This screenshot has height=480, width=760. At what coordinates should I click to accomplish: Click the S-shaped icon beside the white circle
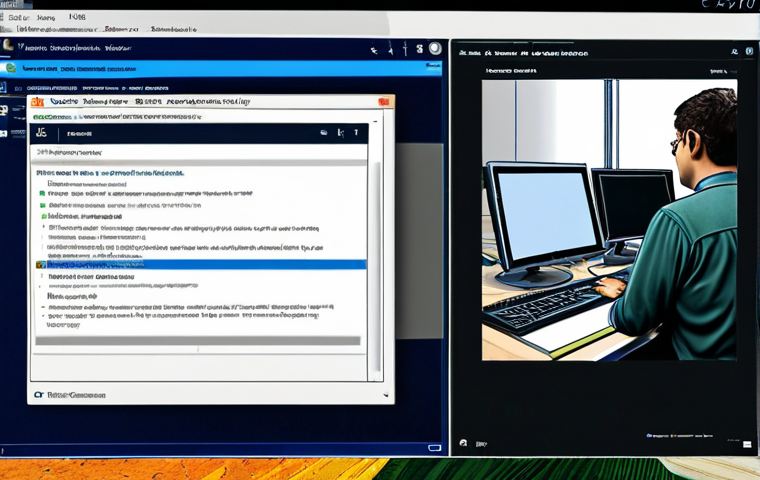(x=420, y=48)
